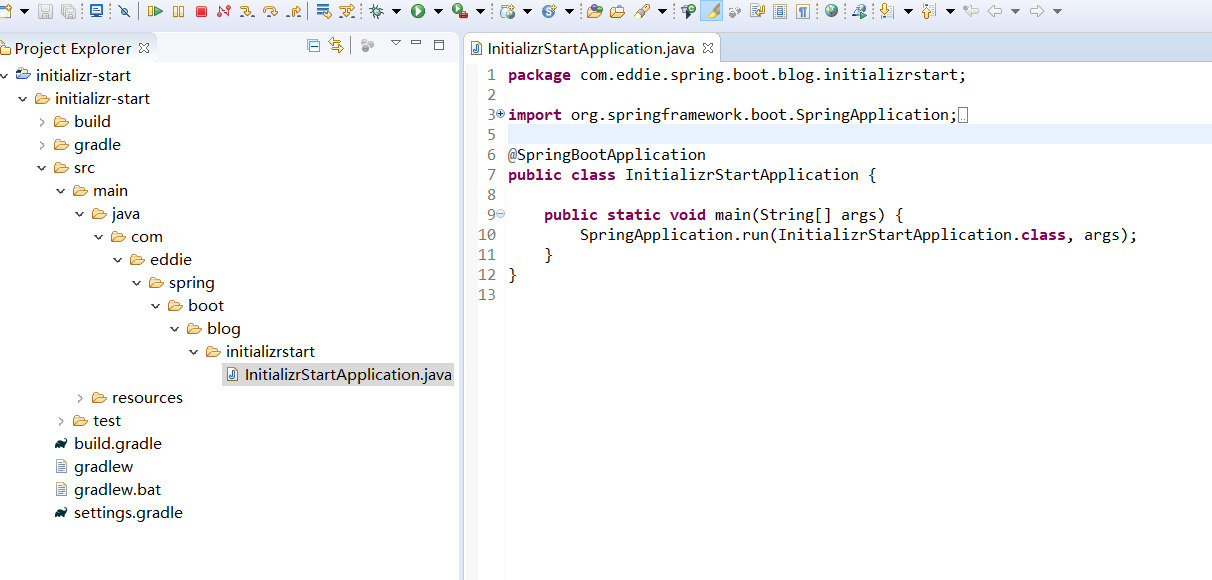Click the Search flashlight icon

pos(642,11)
